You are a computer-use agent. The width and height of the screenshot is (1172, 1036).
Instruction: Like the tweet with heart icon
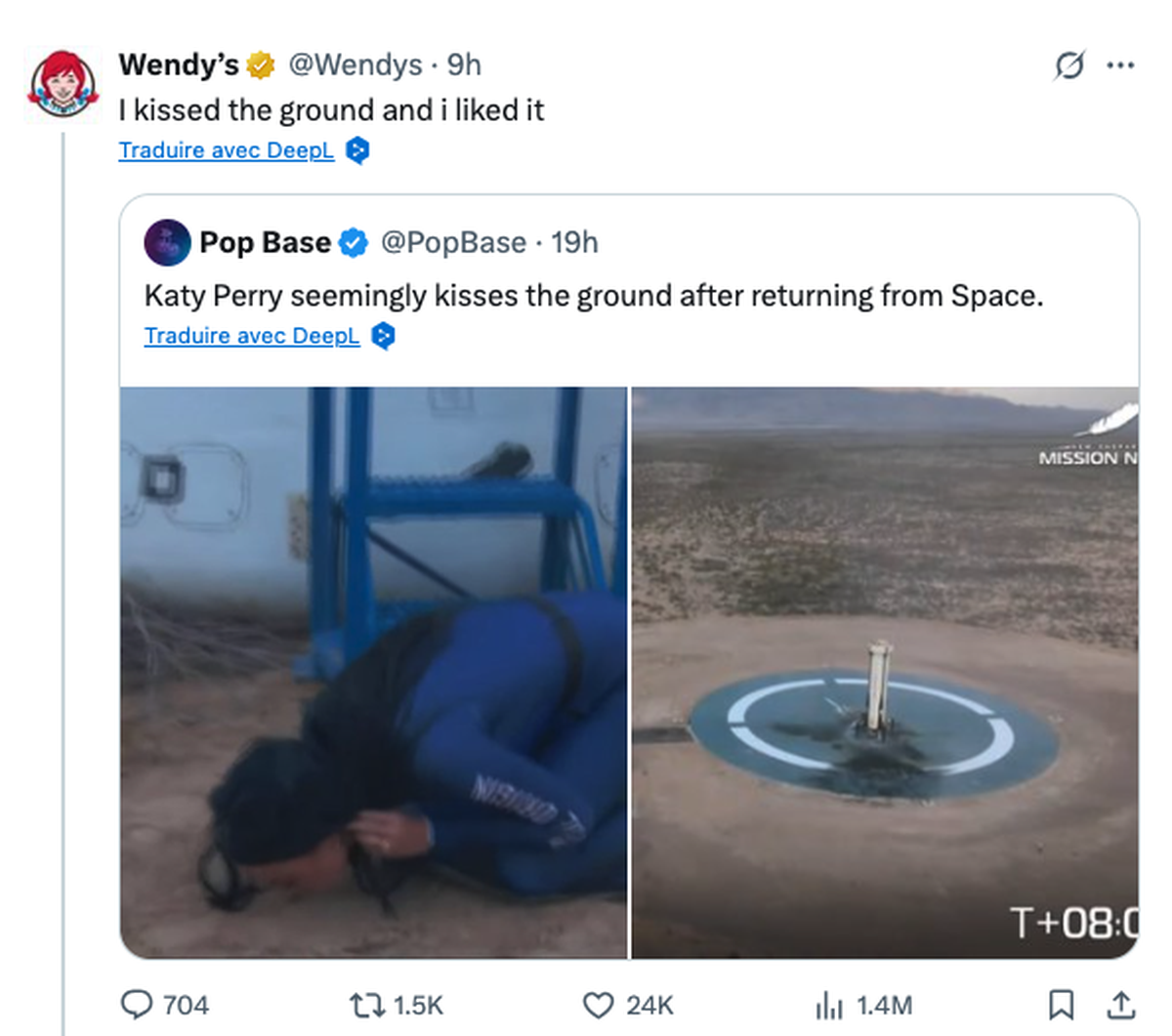point(597,1005)
